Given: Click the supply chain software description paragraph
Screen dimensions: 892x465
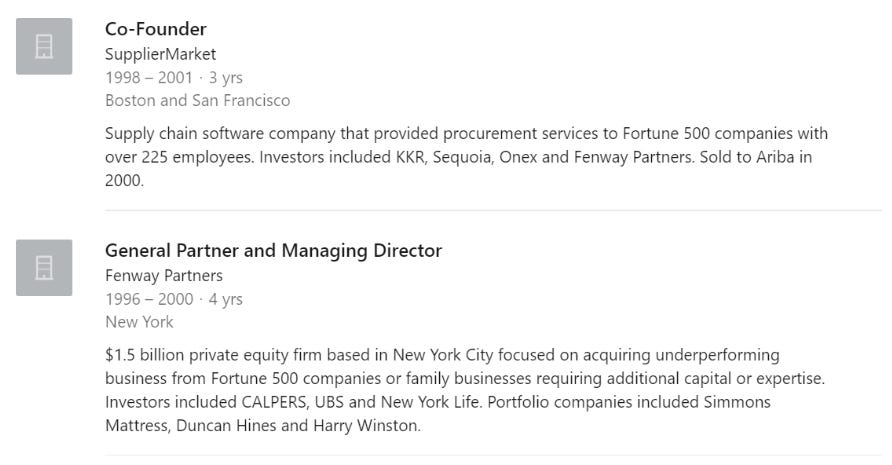Looking at the screenshot, I should coord(466,157).
